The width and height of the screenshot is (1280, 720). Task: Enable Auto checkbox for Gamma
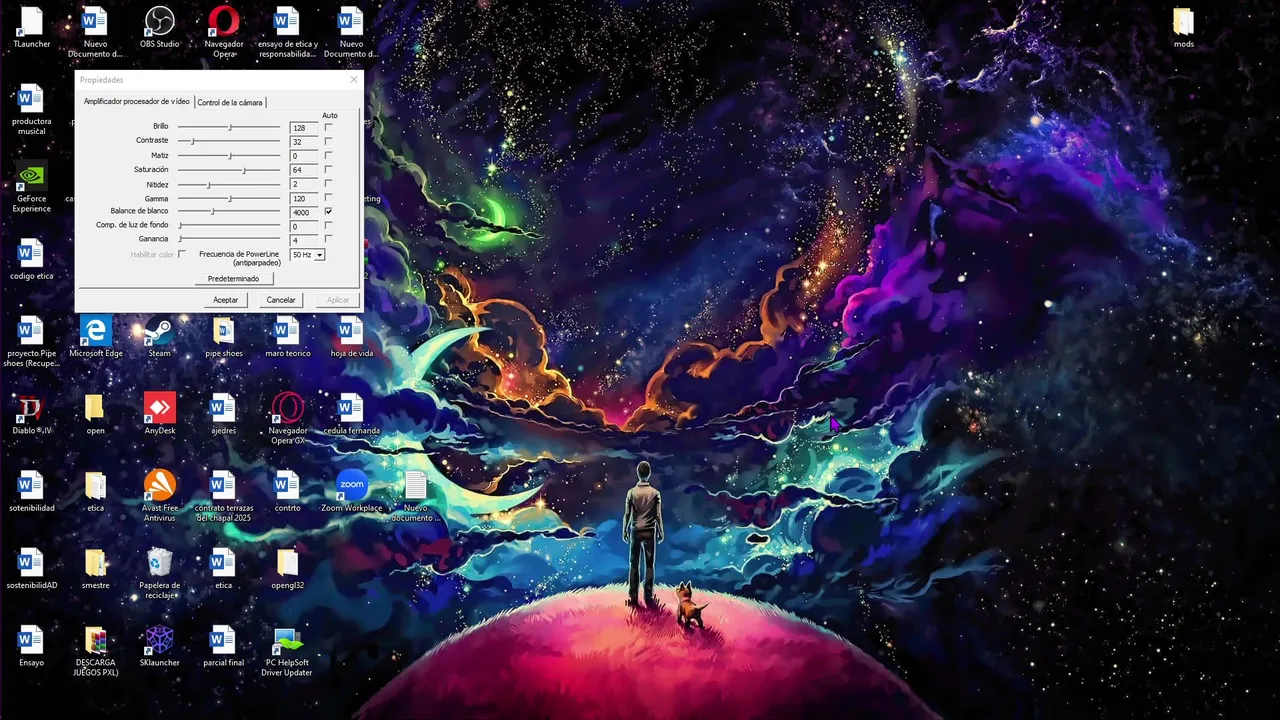click(x=328, y=198)
